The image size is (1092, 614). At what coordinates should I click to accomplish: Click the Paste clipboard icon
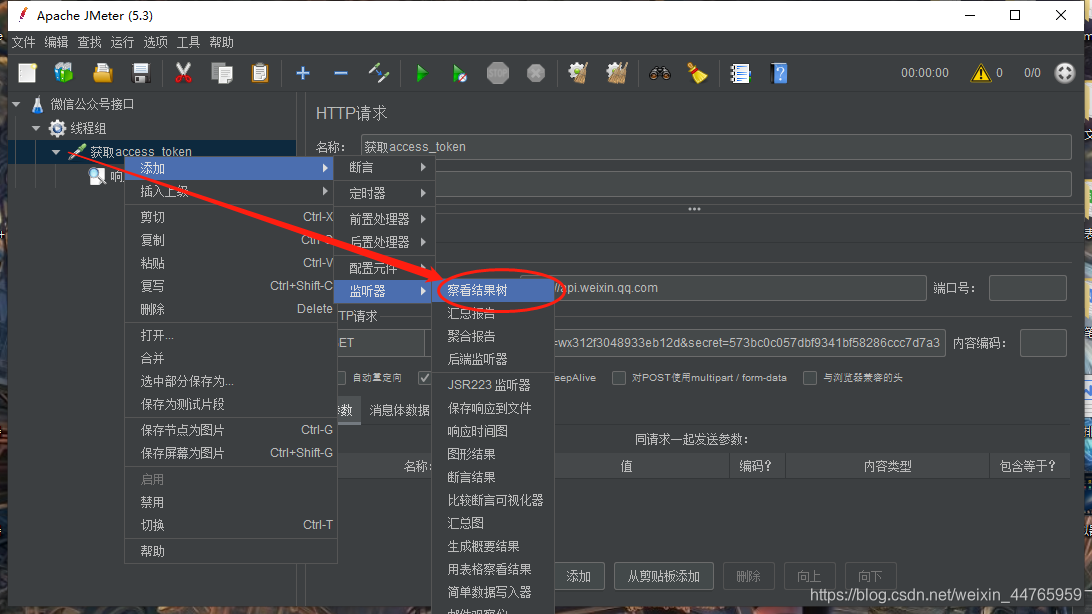click(x=260, y=73)
